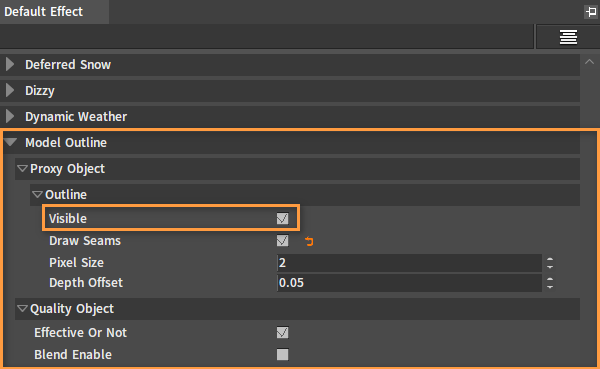Increase Depth Offset with up stepper arrow
Image resolution: width=600 pixels, height=369 pixels.
(x=550, y=279)
